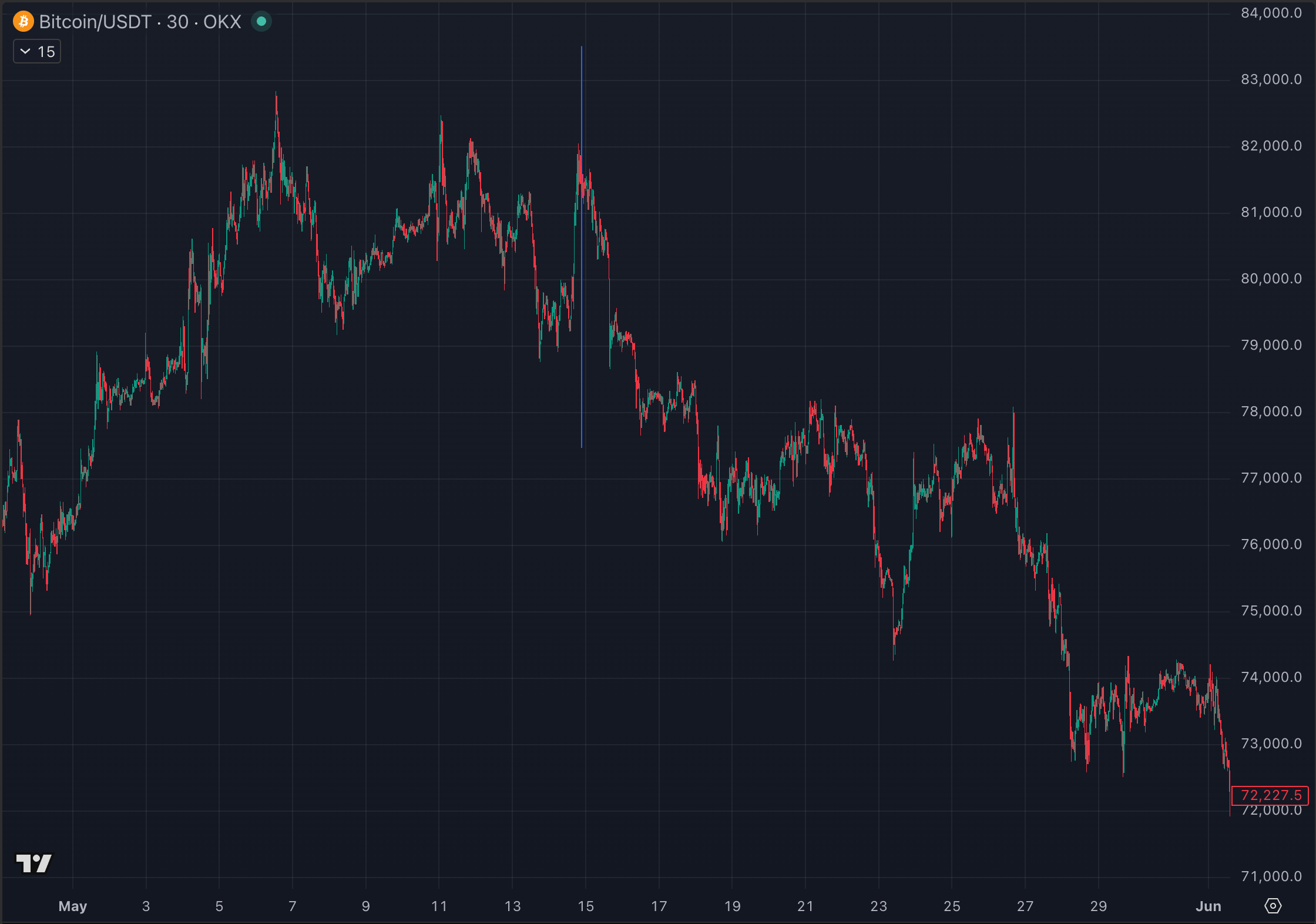Click date 29 on the time axis
This screenshot has height=924, width=1316.
click(x=1099, y=906)
